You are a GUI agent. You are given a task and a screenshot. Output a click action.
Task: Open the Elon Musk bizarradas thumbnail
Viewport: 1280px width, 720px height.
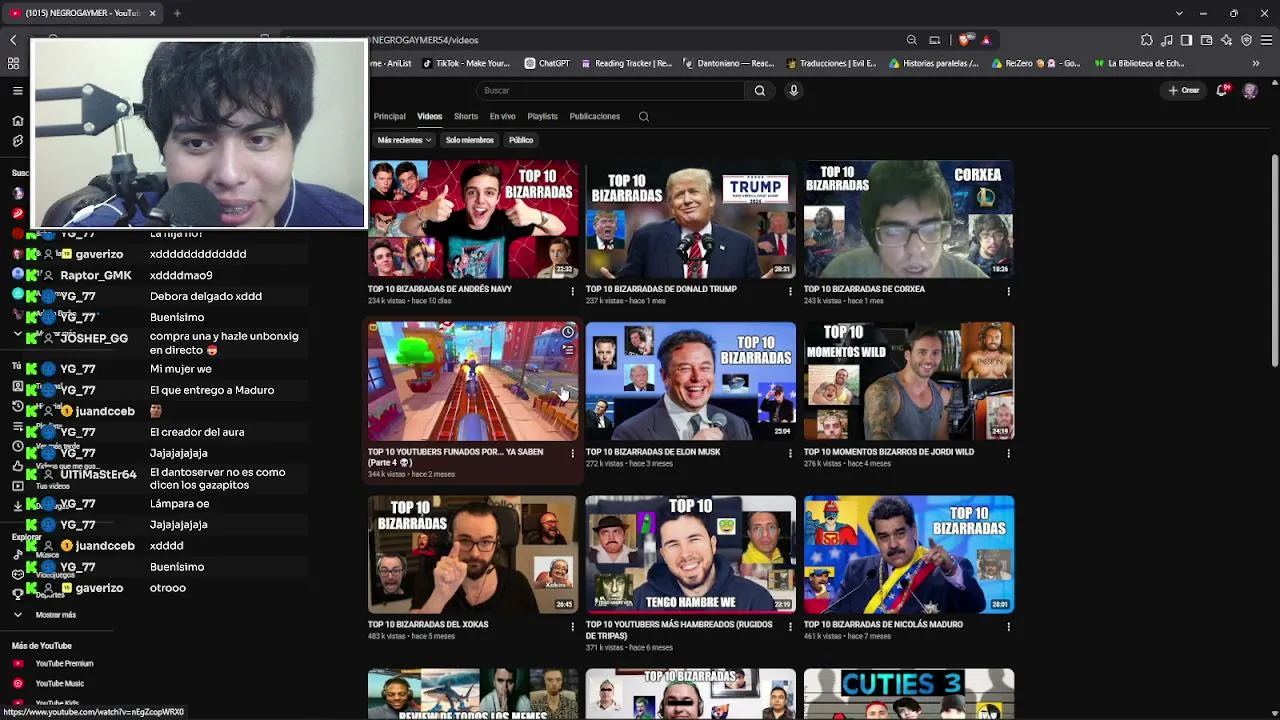691,381
